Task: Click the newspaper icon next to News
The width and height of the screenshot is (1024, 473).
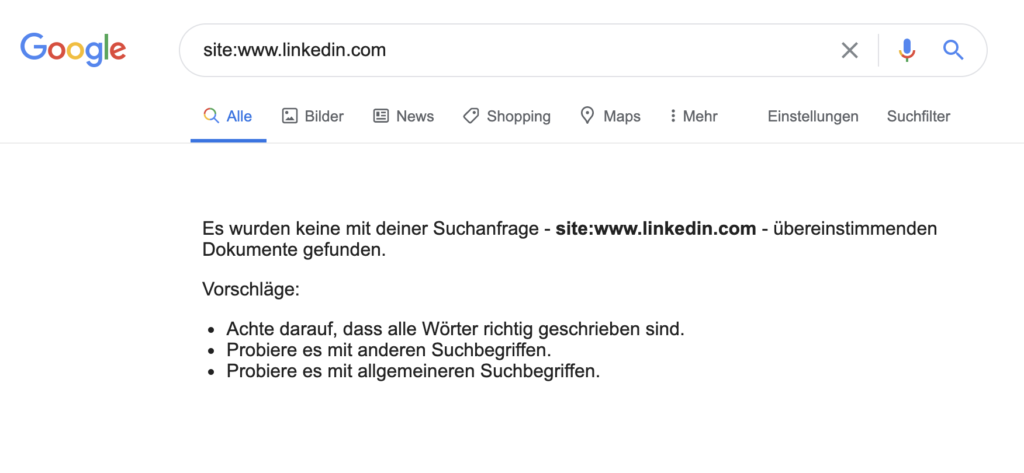Action: pos(381,116)
